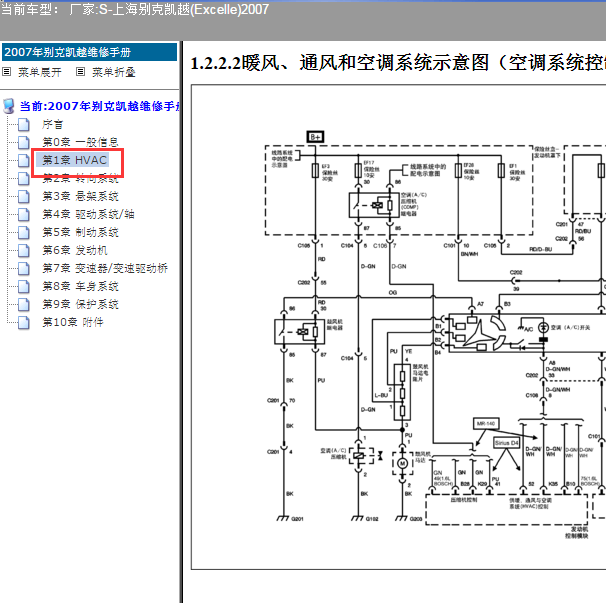
Task: Click the MR-140 label box in the diagram
Action: click(x=486, y=424)
